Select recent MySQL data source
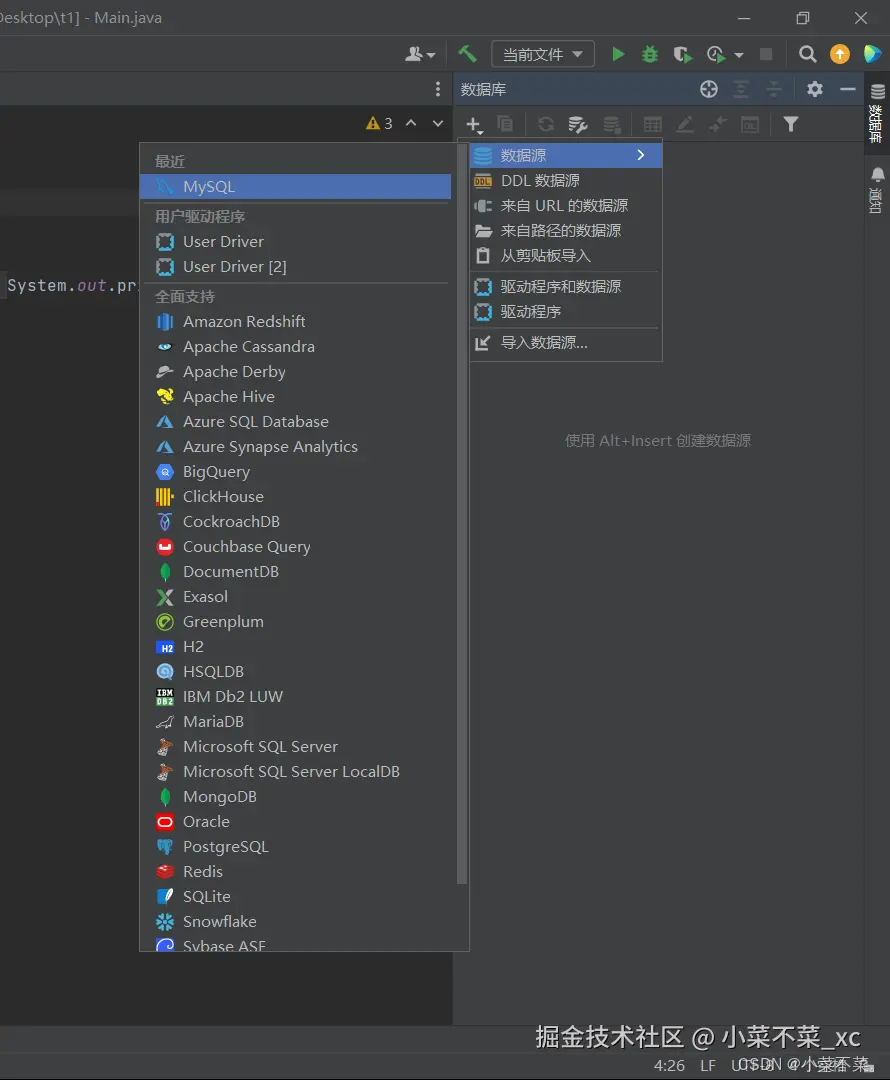890x1080 pixels. [296, 187]
